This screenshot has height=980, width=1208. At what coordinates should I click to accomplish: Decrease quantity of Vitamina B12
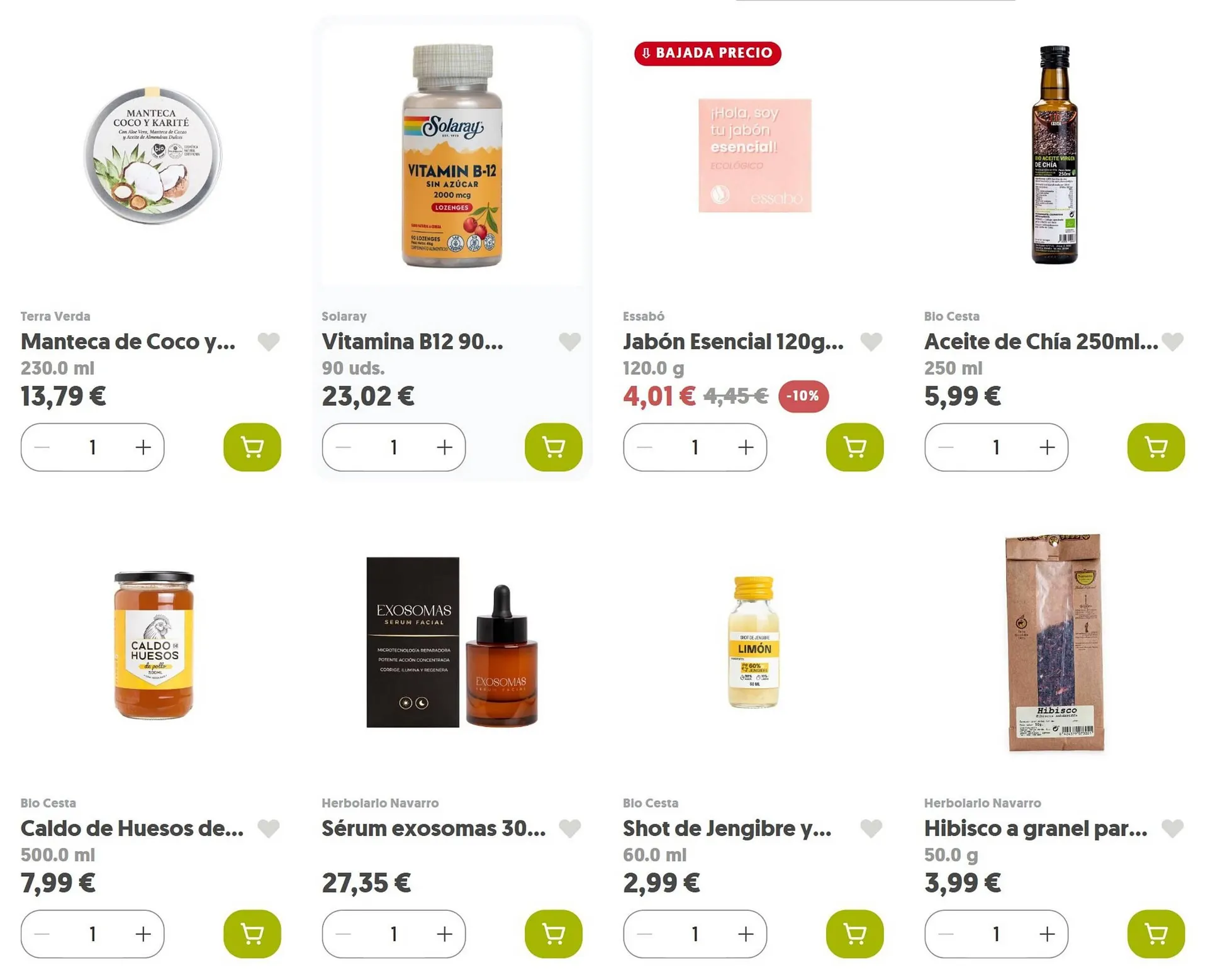(344, 447)
